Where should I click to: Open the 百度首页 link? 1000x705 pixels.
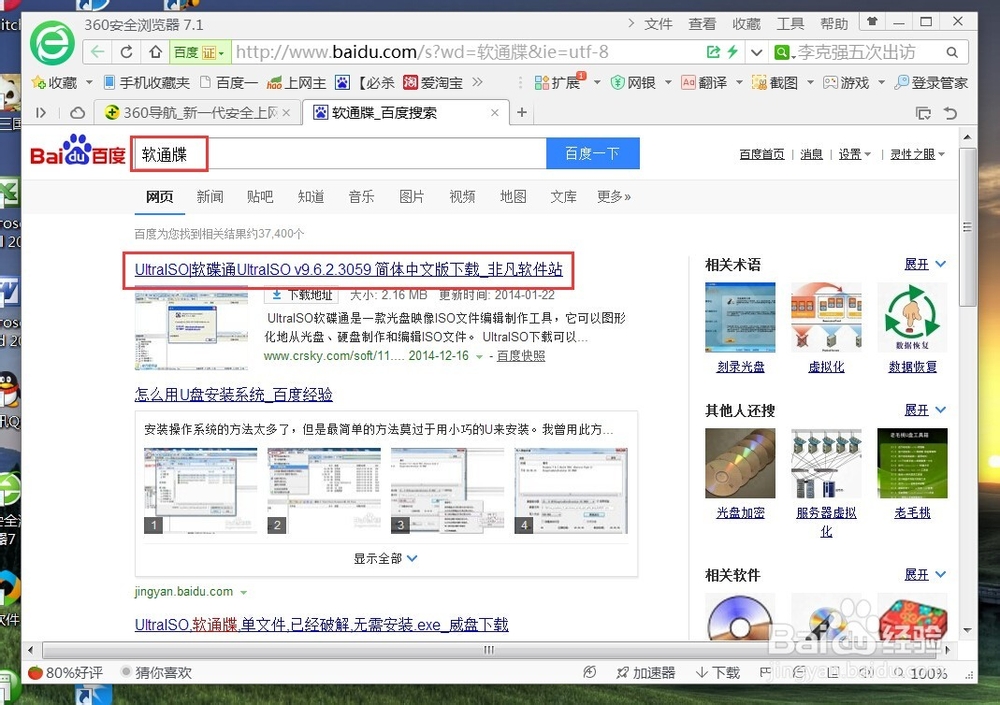pos(761,154)
